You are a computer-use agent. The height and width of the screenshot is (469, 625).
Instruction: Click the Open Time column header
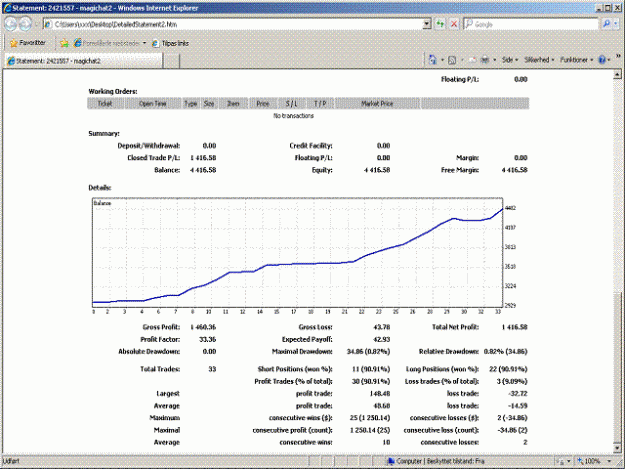tap(153, 104)
